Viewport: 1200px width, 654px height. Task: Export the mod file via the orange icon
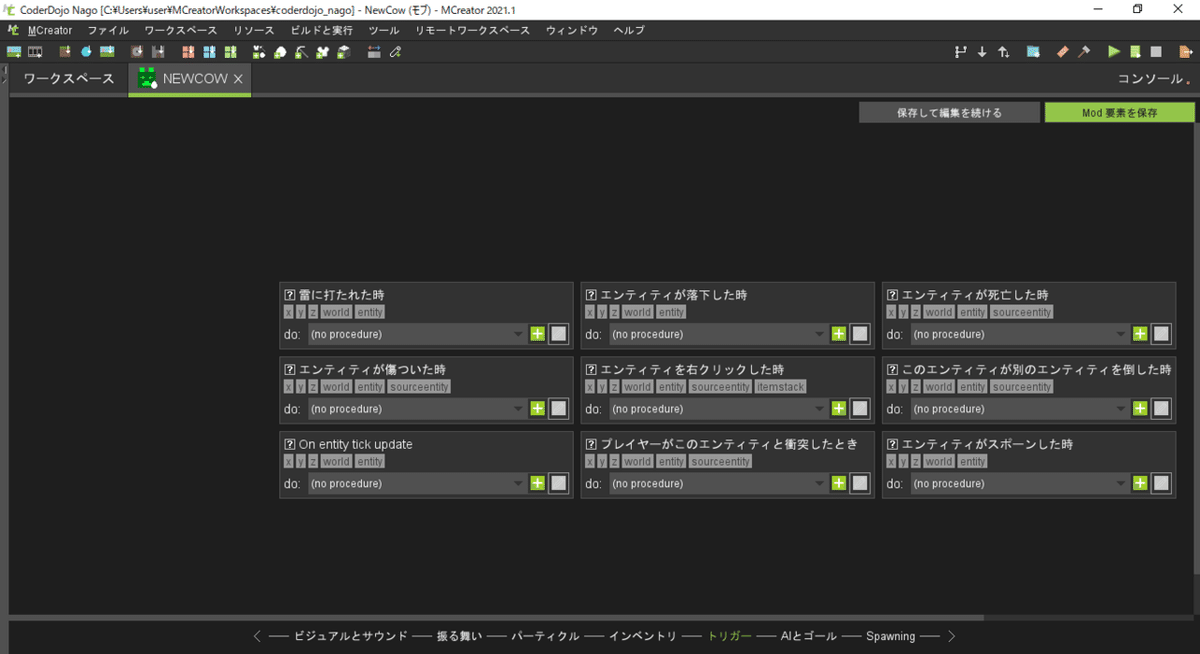click(1185, 51)
